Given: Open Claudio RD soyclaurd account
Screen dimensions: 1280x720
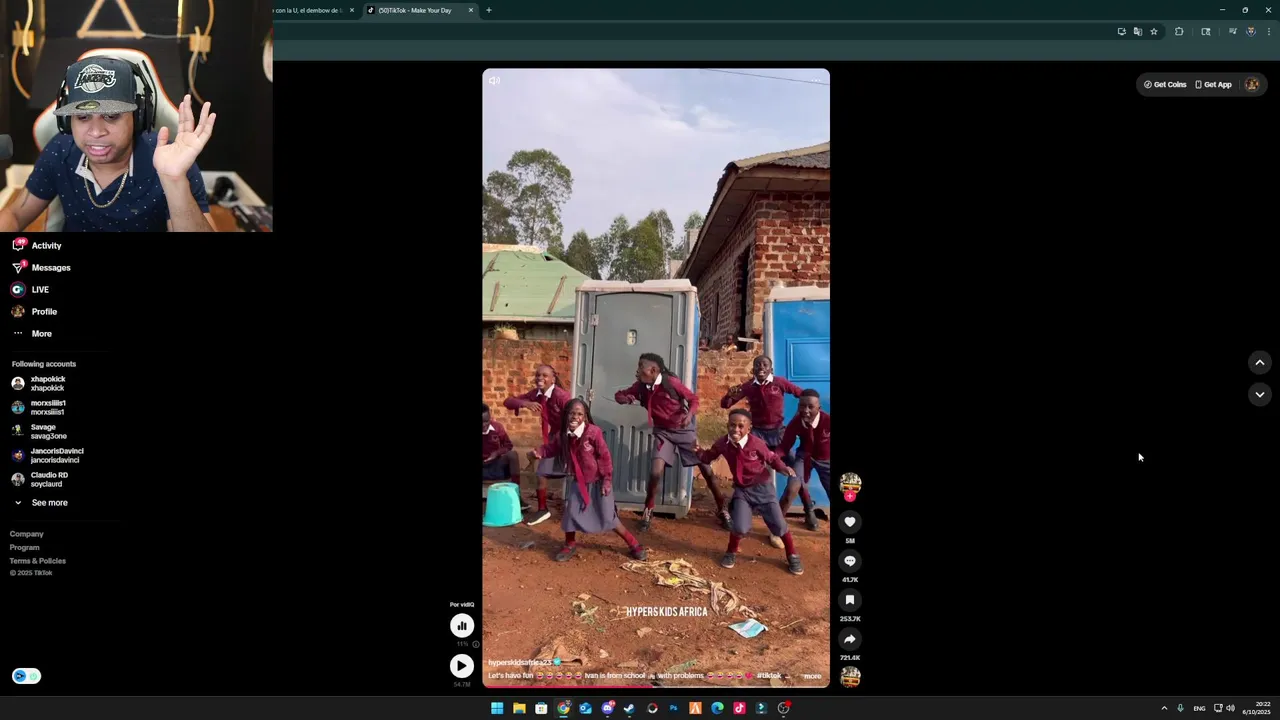Looking at the screenshot, I should coord(39,479).
